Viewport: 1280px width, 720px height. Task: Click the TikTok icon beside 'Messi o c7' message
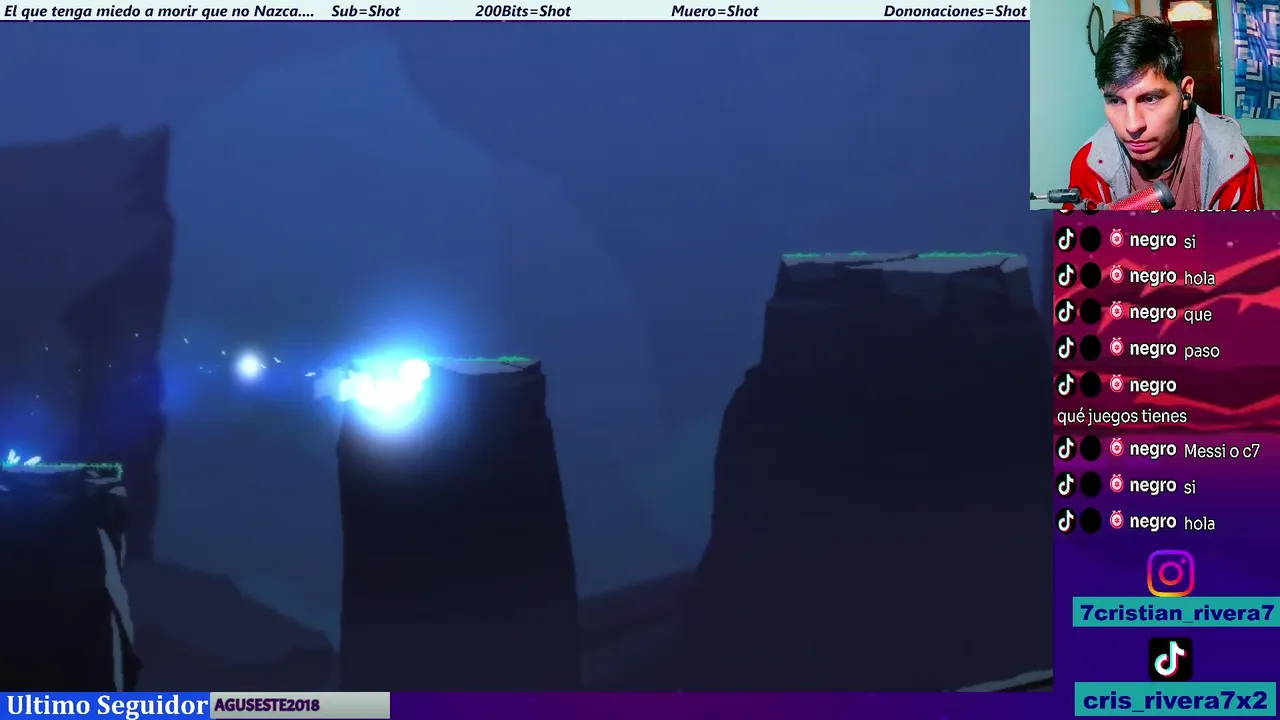pos(1066,449)
